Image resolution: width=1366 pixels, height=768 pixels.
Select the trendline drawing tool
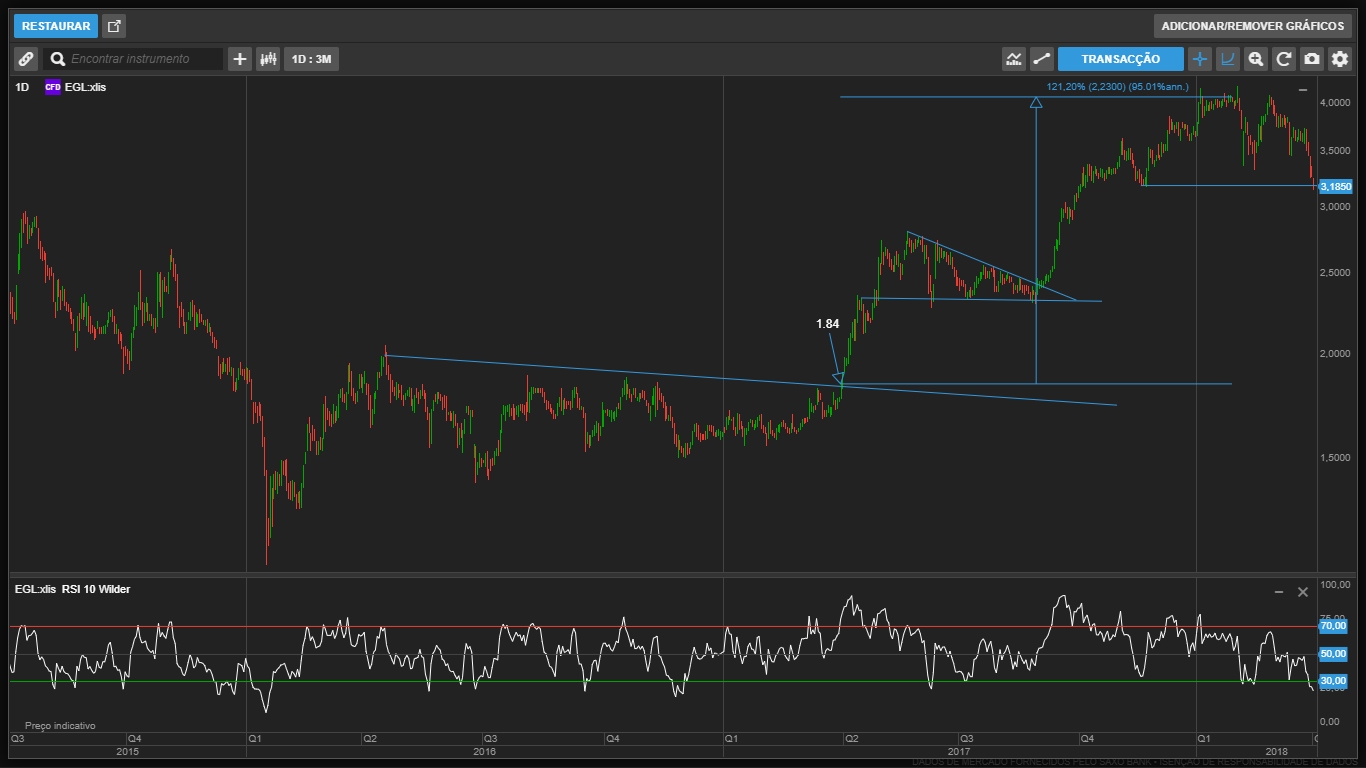click(1042, 59)
